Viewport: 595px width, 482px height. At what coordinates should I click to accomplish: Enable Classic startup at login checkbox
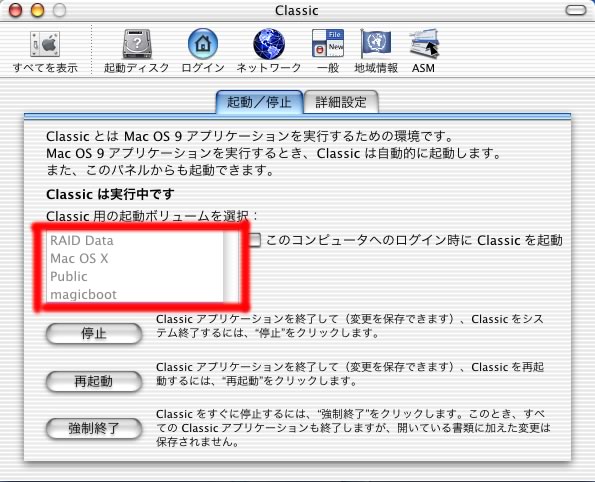tap(255, 240)
